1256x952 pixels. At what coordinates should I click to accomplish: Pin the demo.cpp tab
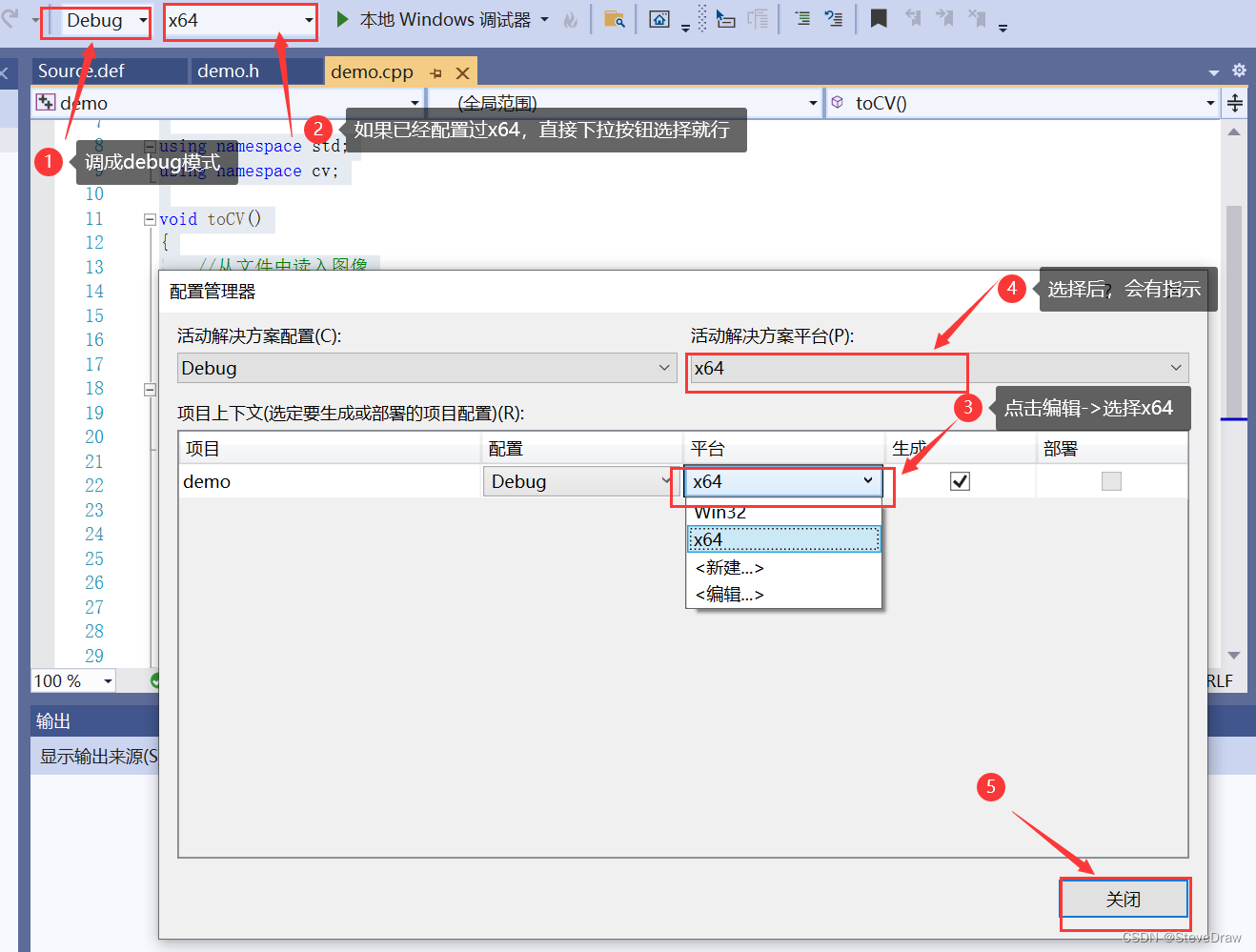pos(436,72)
